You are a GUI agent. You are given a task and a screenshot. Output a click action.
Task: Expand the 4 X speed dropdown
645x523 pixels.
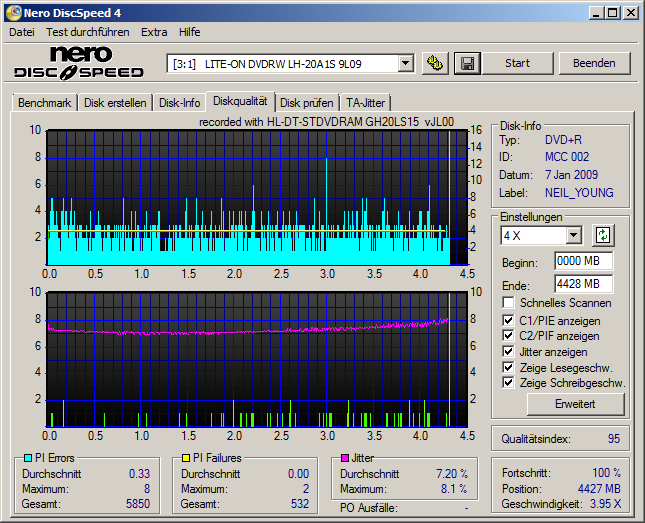point(573,236)
